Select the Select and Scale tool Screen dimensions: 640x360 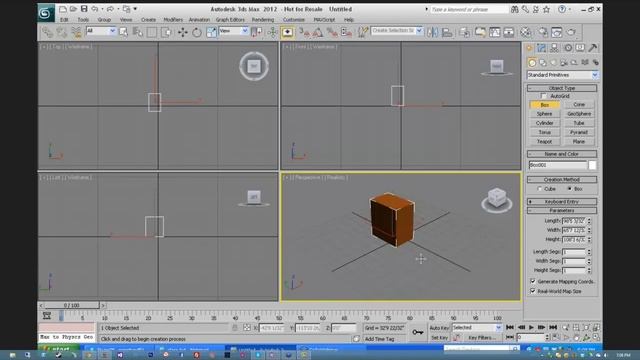(x=211, y=32)
